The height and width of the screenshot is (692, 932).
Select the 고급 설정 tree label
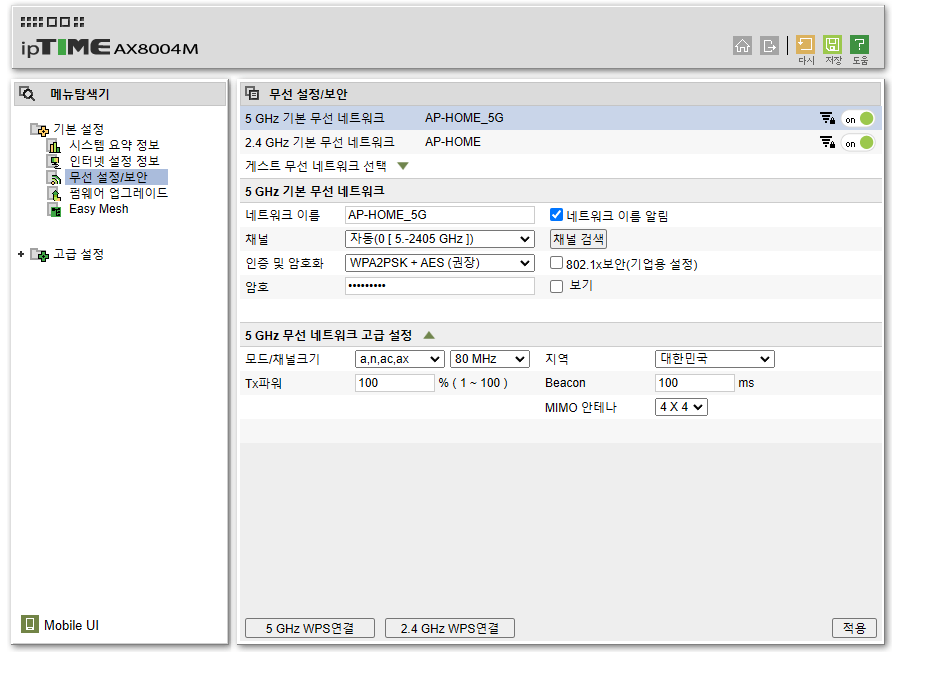click(x=78, y=254)
